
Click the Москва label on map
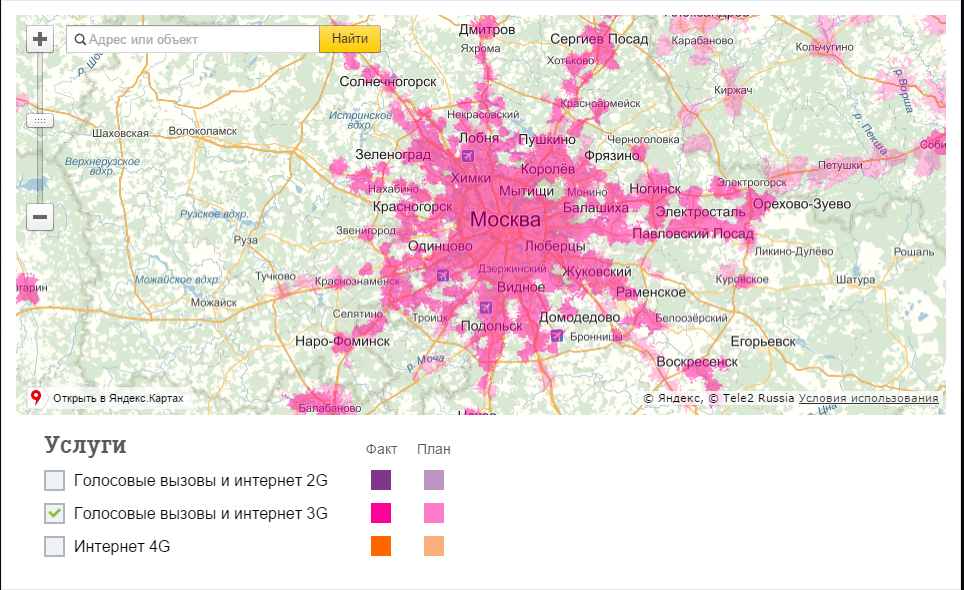[x=505, y=219]
